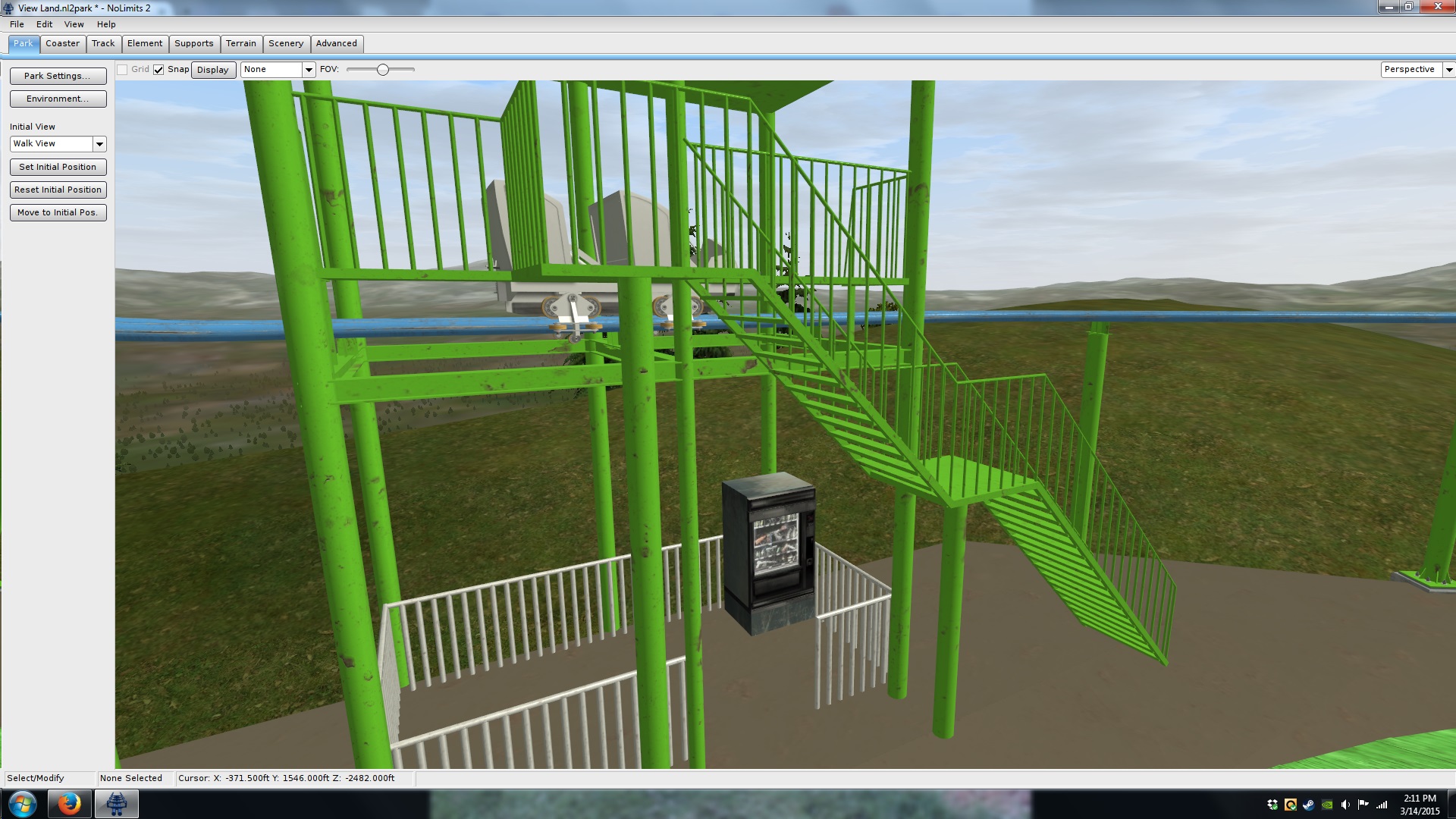The height and width of the screenshot is (819, 1456).
Task: Toggle the Snap checkbox
Action: point(158,70)
